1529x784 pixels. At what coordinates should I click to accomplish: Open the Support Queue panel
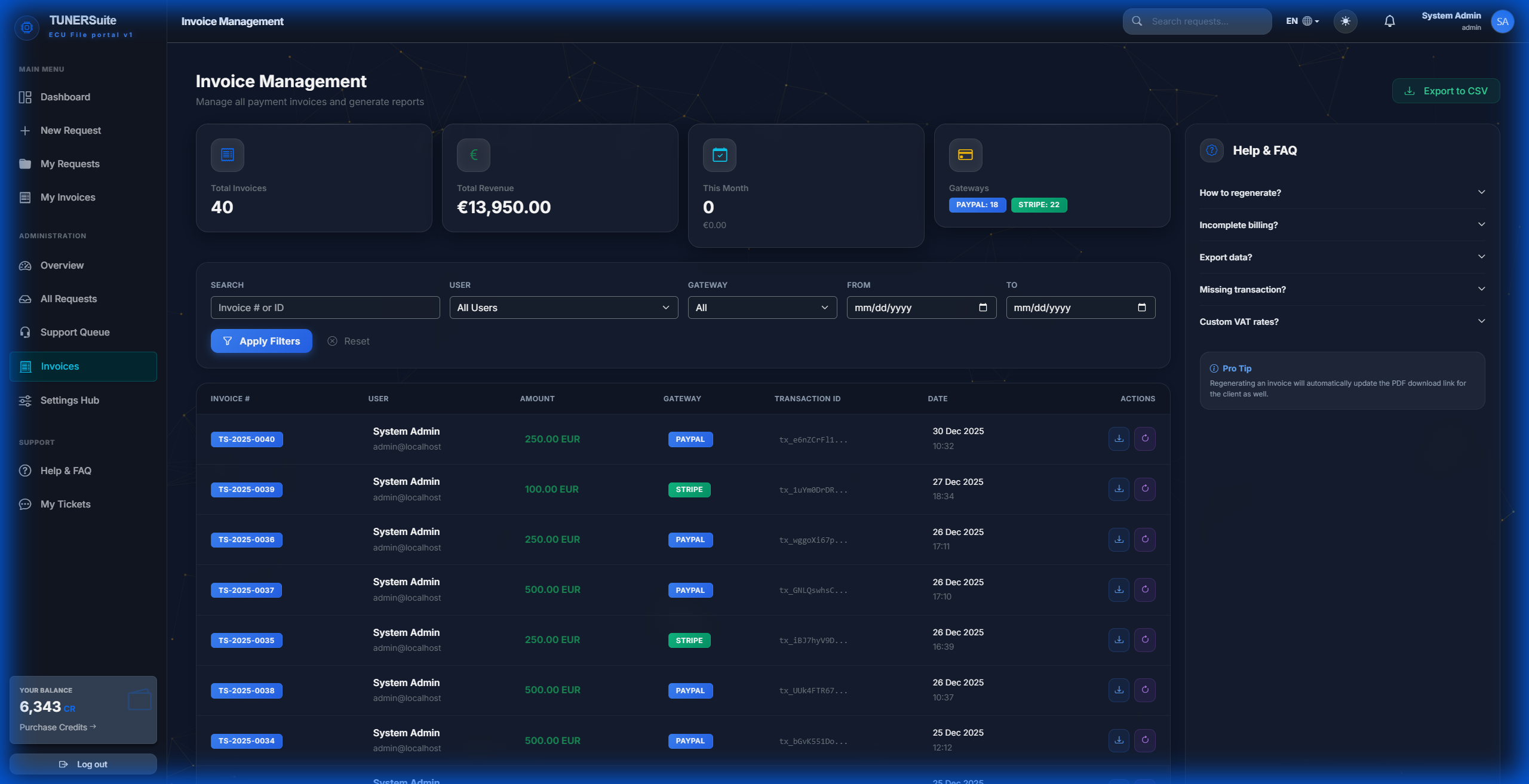coord(75,332)
